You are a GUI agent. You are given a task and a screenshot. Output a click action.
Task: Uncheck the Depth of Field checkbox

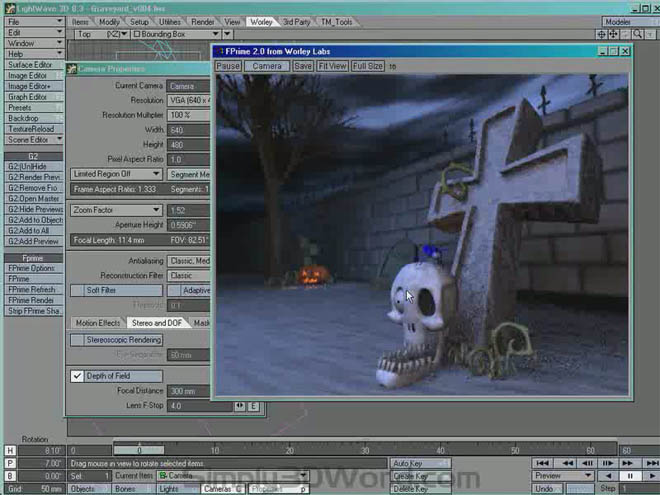click(x=77, y=376)
